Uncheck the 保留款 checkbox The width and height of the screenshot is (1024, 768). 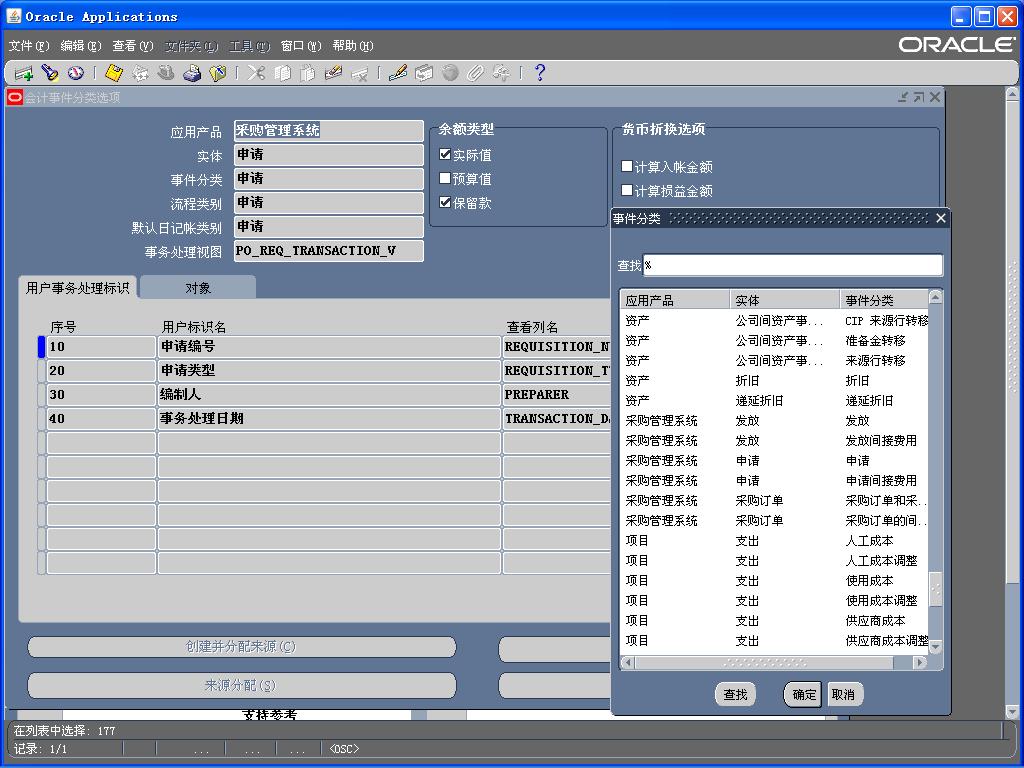click(445, 202)
